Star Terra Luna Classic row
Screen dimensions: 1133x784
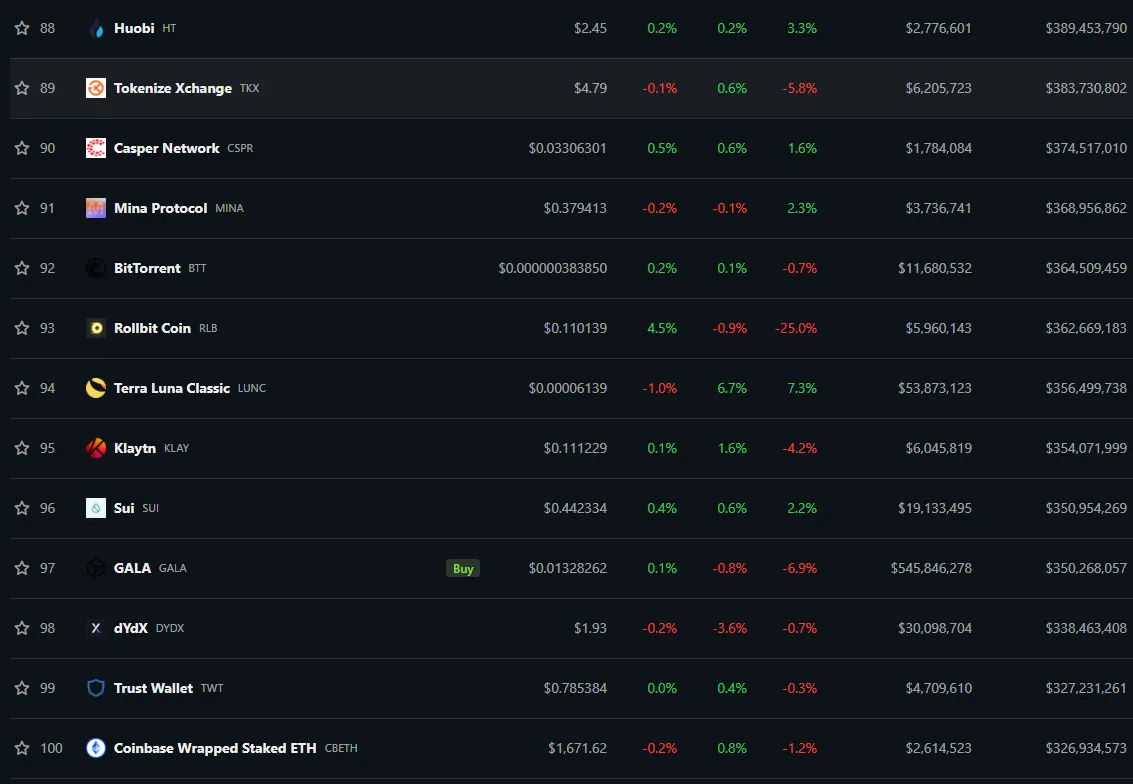(22, 388)
